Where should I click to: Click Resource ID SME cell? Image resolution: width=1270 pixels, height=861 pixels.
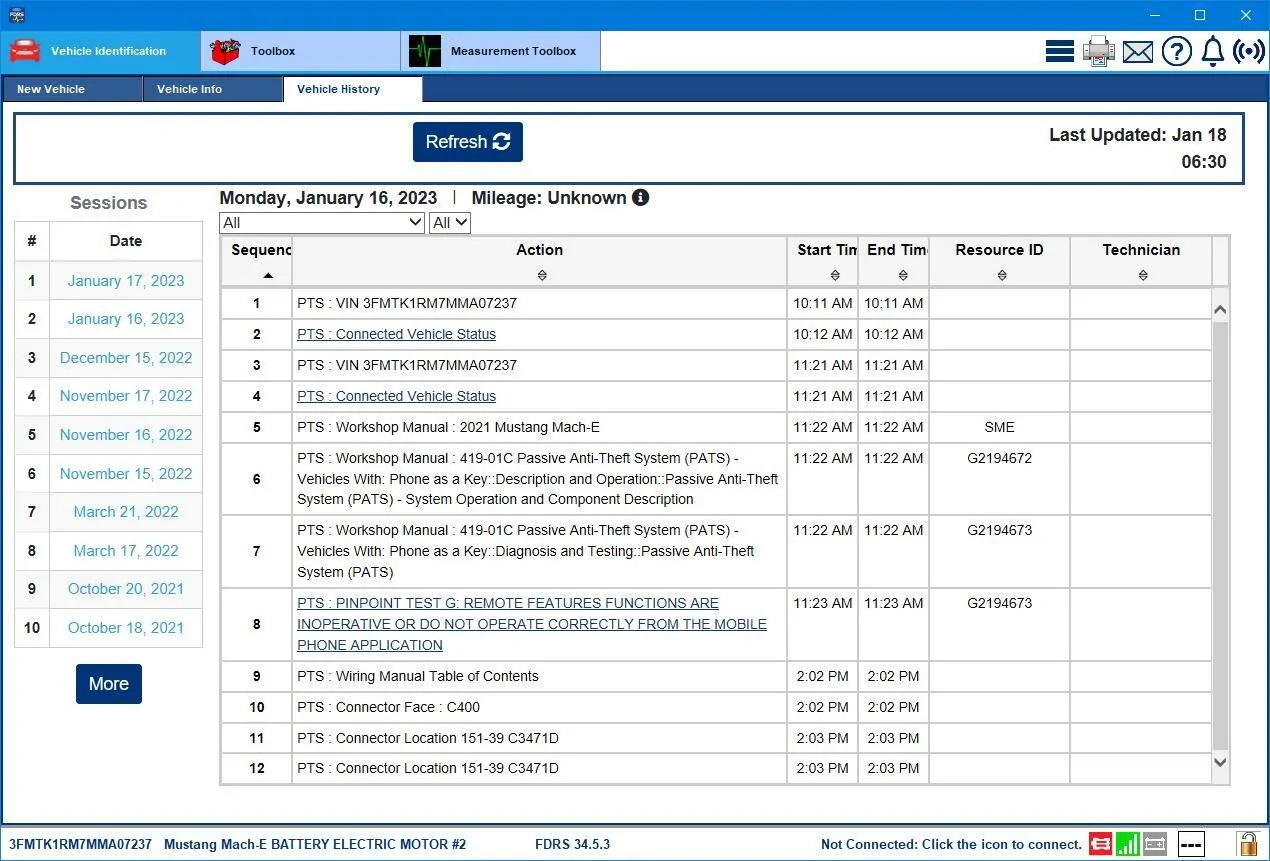(1000, 427)
